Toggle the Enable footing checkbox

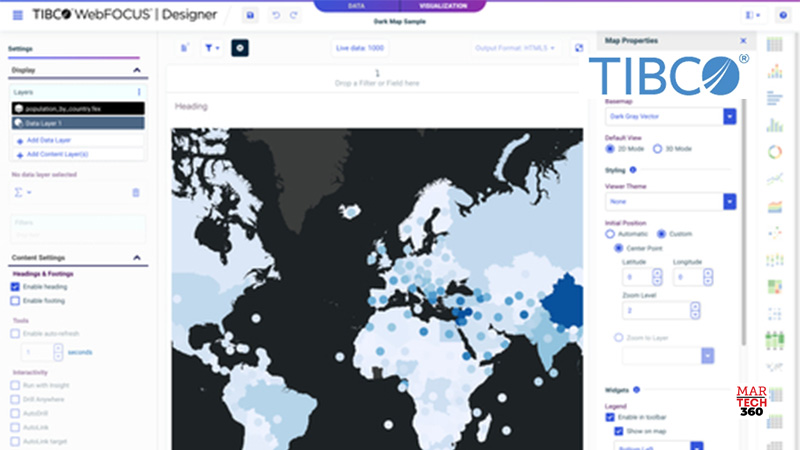click(15, 301)
